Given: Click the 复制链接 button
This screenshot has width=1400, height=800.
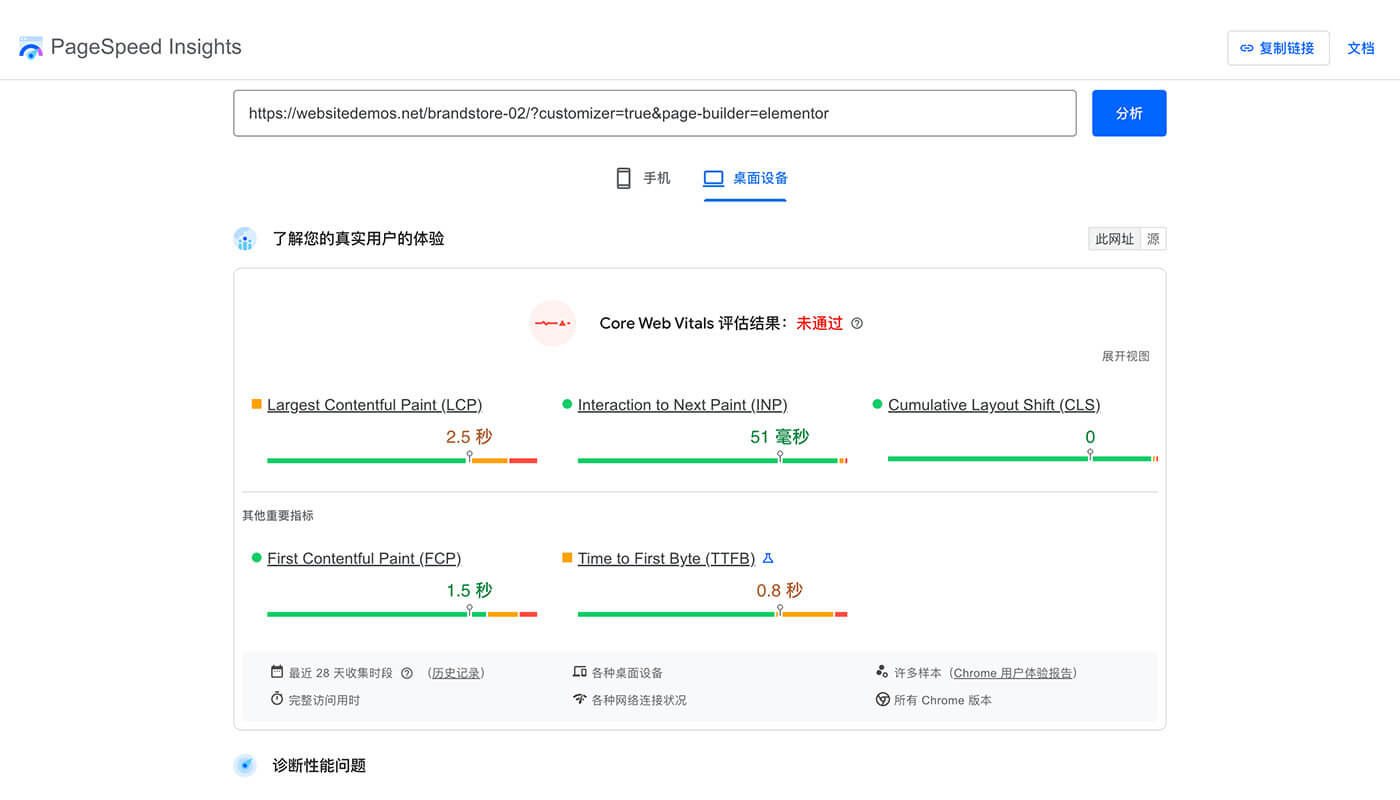Looking at the screenshot, I should click(x=1278, y=48).
